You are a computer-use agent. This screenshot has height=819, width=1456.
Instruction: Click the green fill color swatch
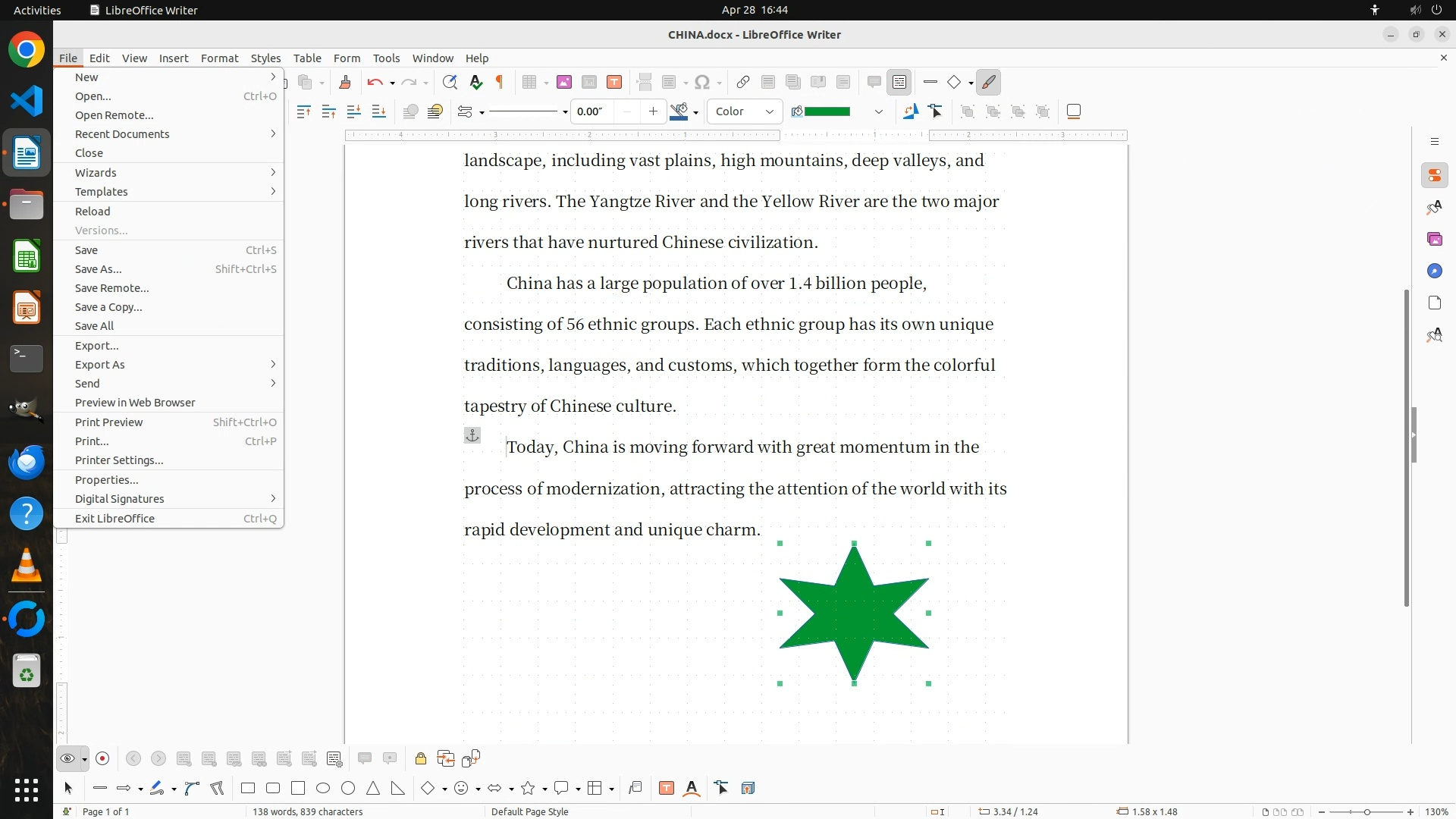click(x=827, y=111)
